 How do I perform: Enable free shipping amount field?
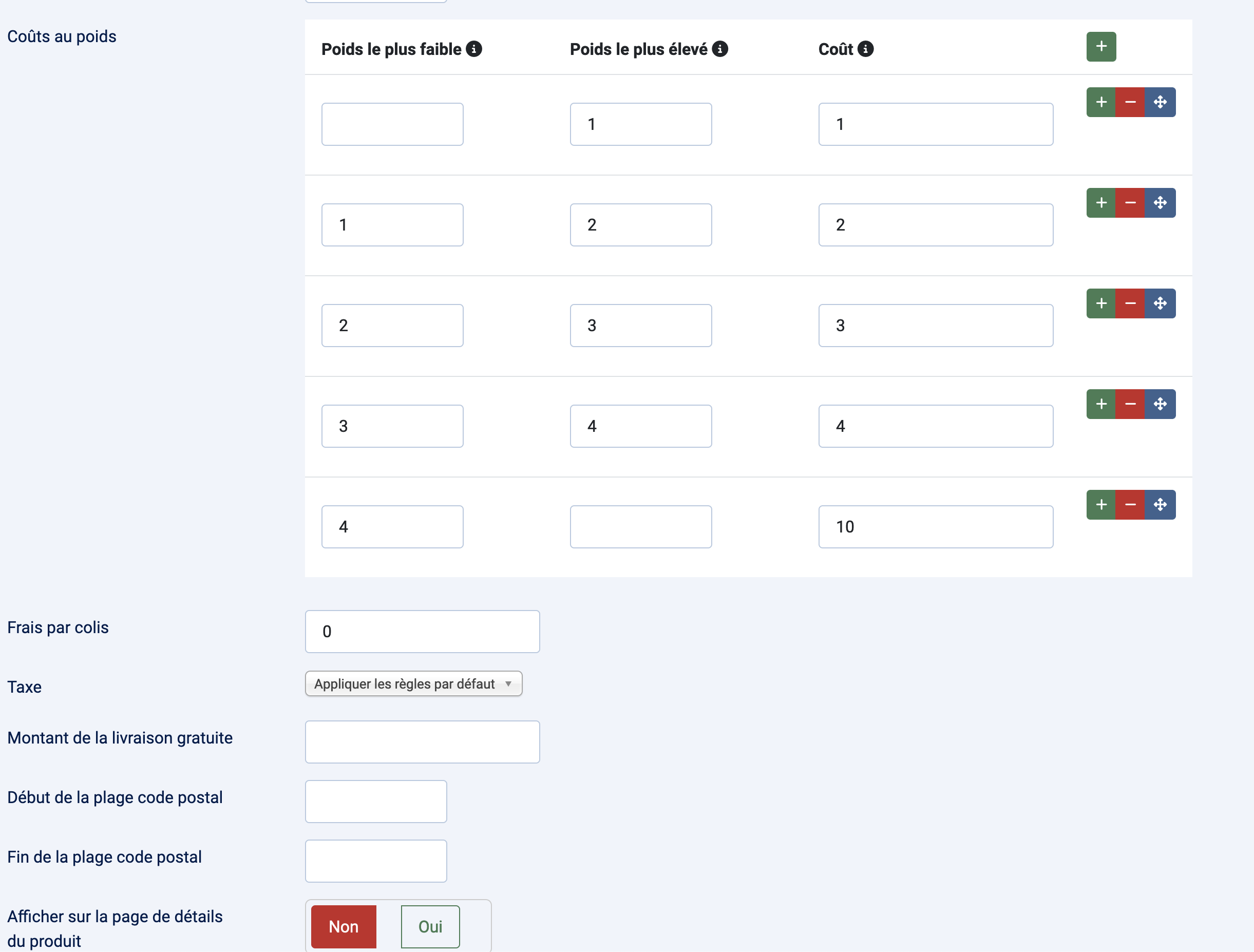[422, 742]
